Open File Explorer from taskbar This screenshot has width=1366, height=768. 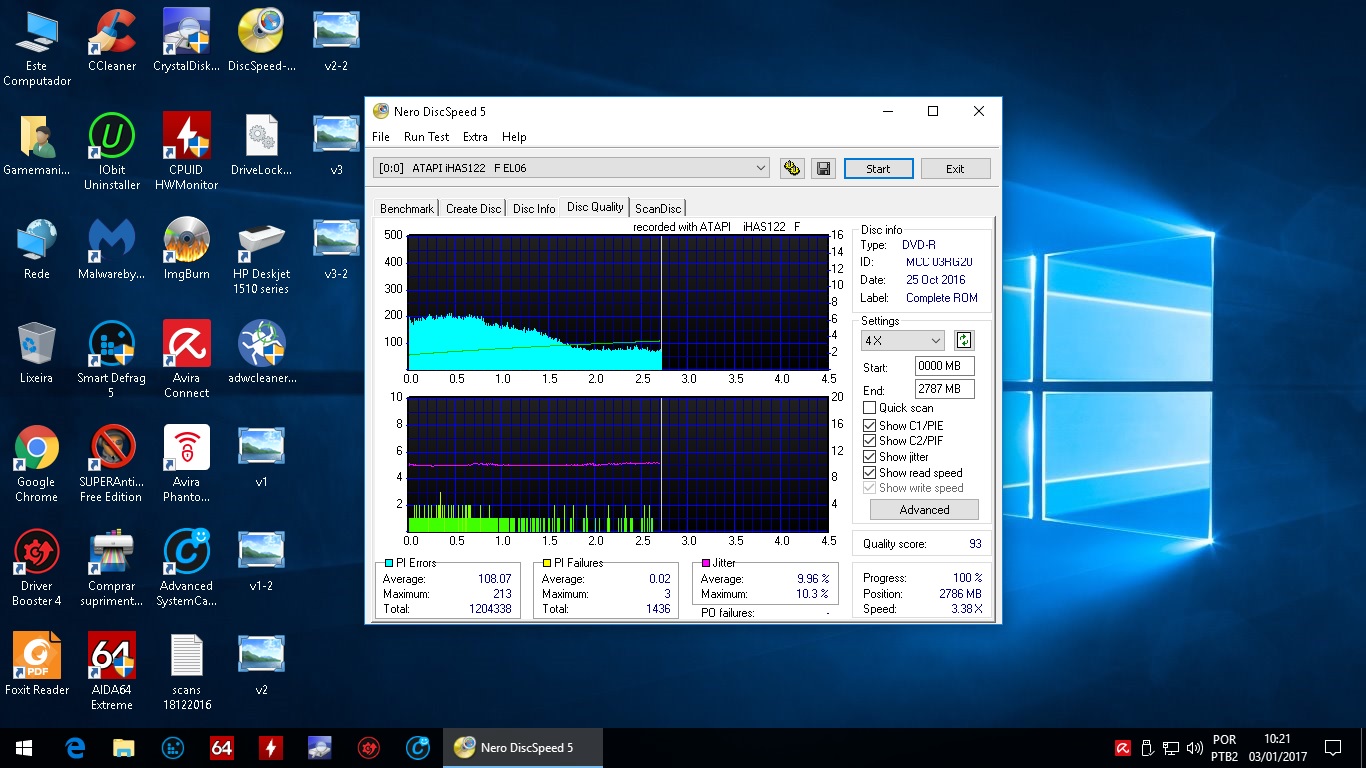(x=124, y=747)
